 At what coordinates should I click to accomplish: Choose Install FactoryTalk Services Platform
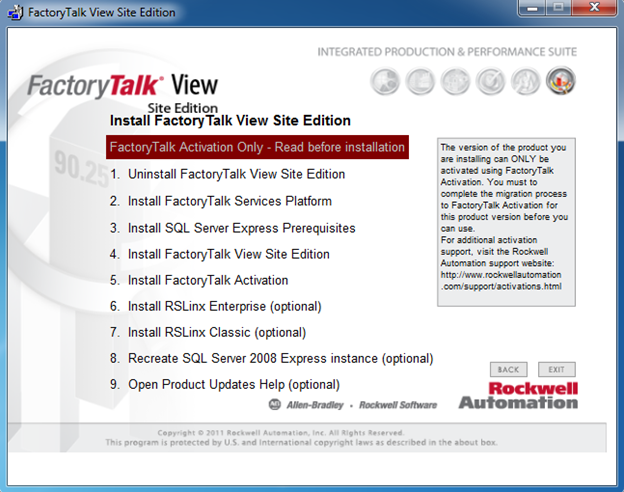point(221,201)
